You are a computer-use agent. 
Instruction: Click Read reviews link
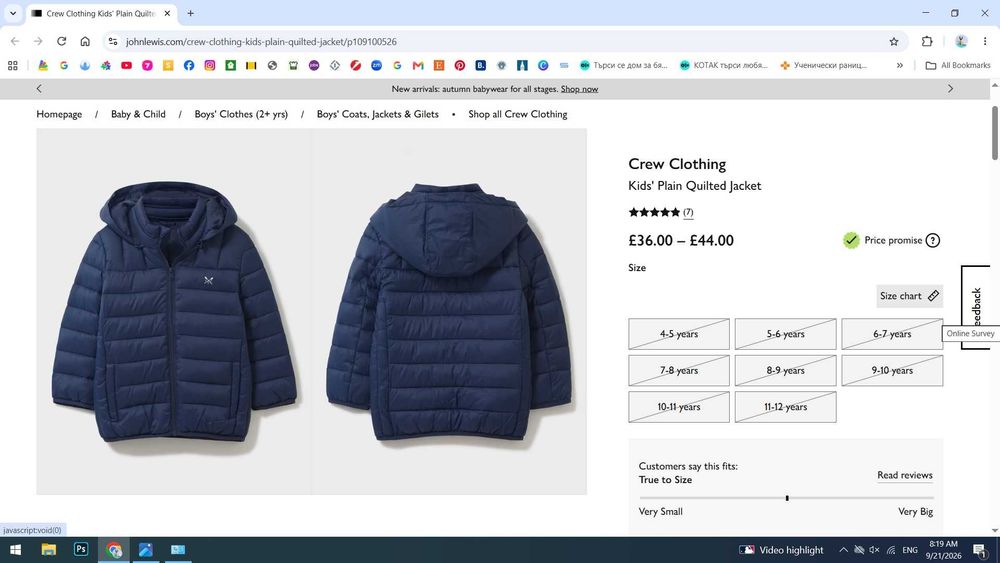(904, 475)
